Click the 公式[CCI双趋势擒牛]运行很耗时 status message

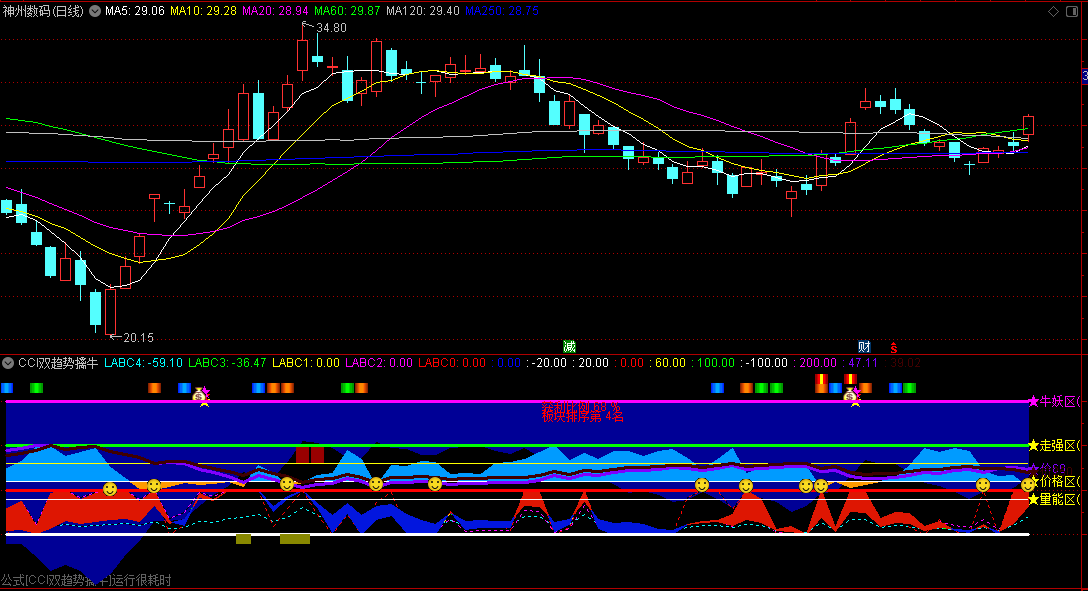[x=86, y=580]
